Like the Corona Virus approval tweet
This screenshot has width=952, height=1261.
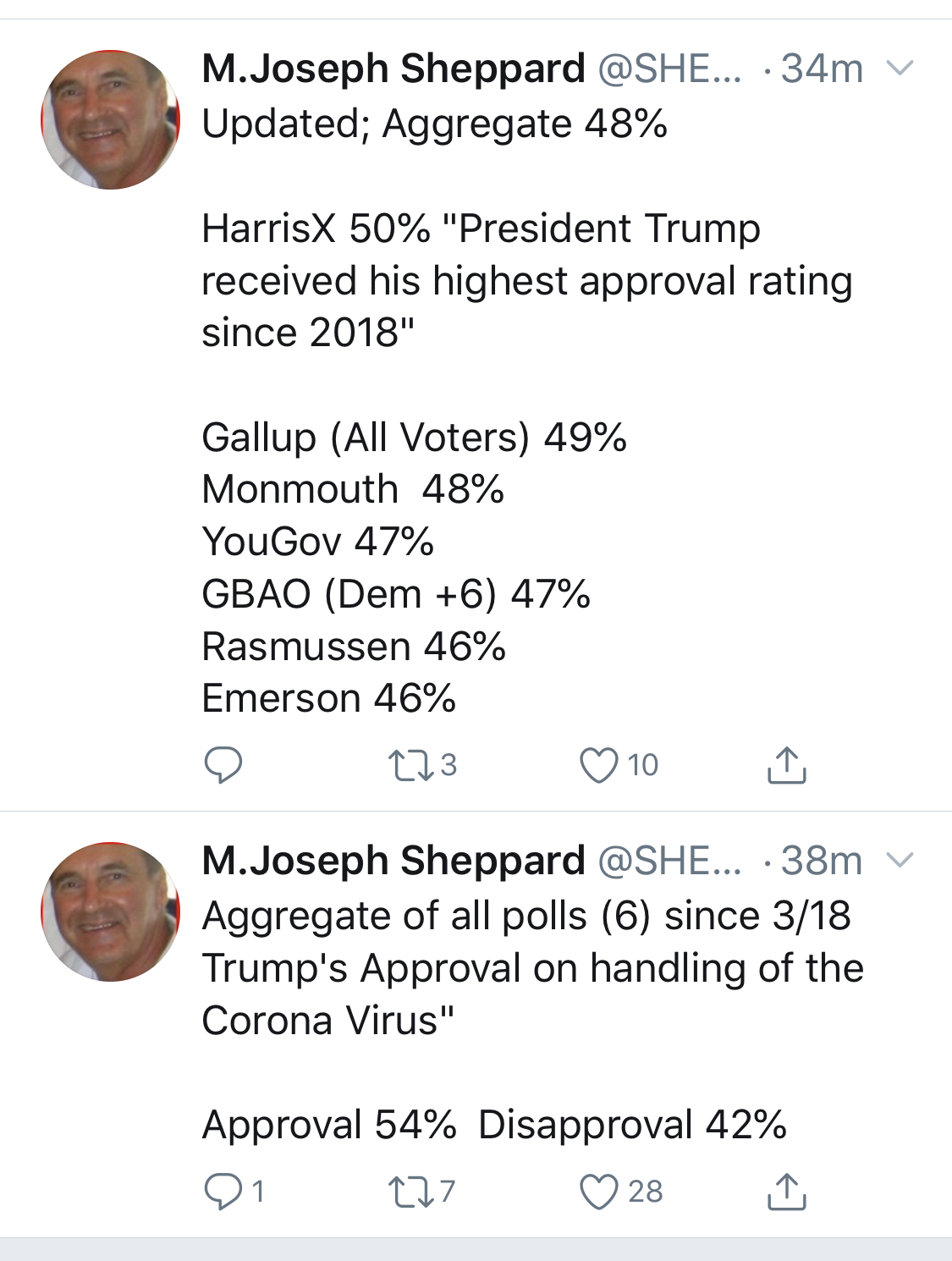tap(598, 1192)
